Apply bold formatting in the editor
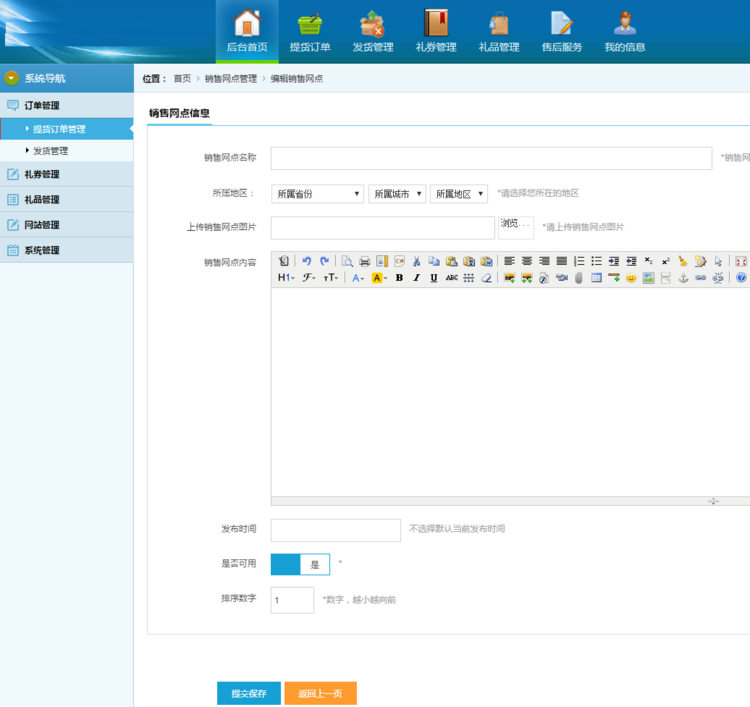Image resolution: width=750 pixels, height=707 pixels. [x=399, y=278]
